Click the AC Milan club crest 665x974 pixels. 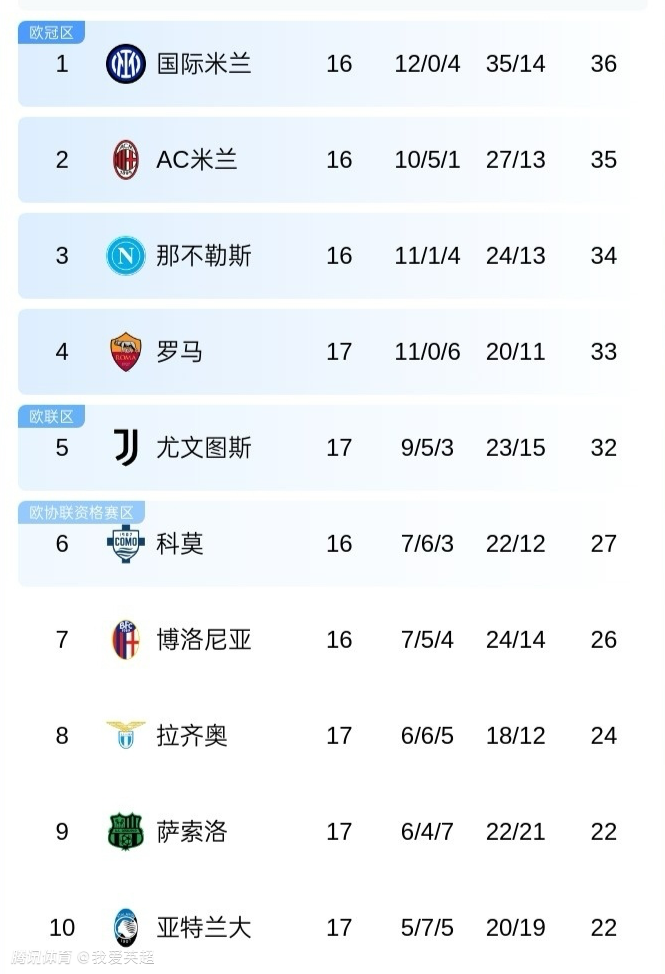126,160
